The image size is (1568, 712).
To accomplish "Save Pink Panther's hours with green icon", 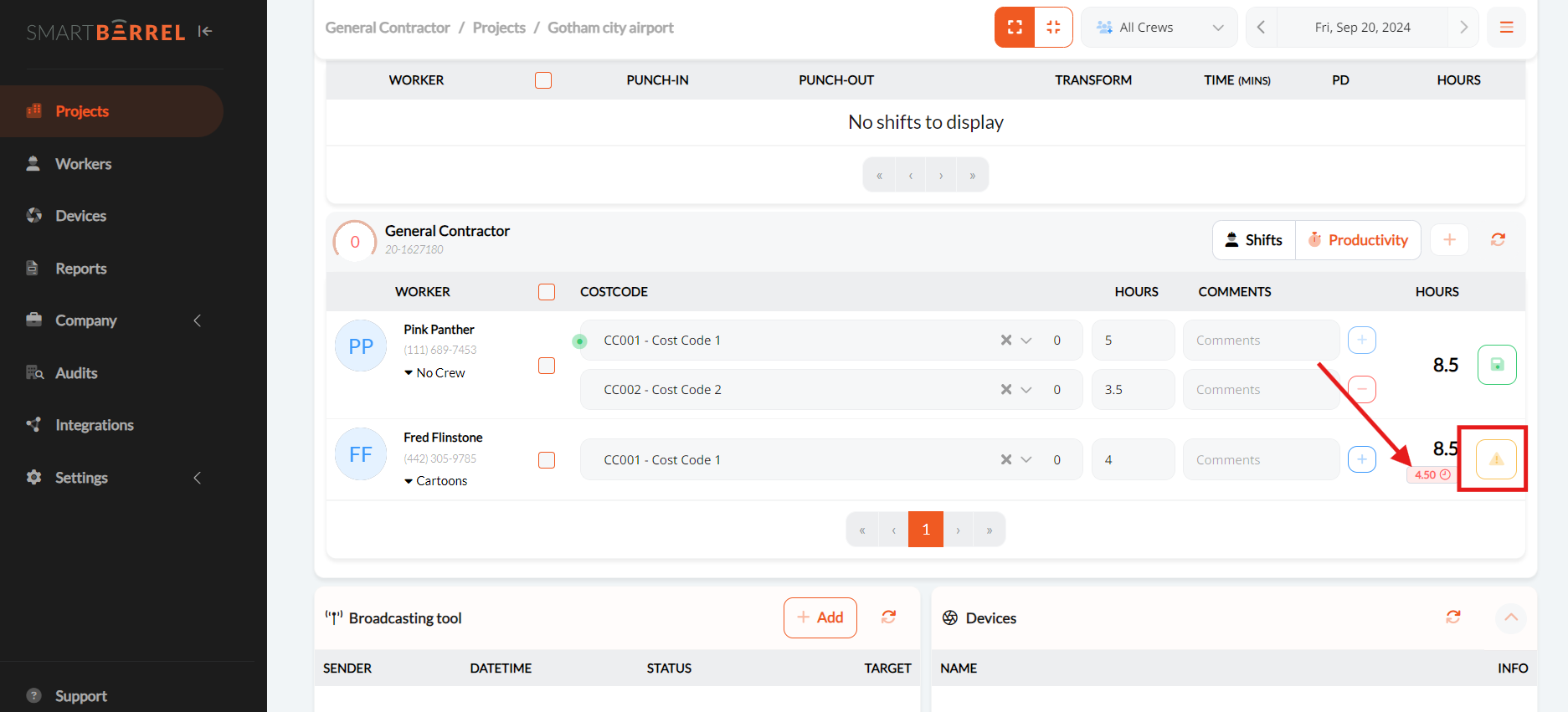I will pyautogui.click(x=1497, y=365).
